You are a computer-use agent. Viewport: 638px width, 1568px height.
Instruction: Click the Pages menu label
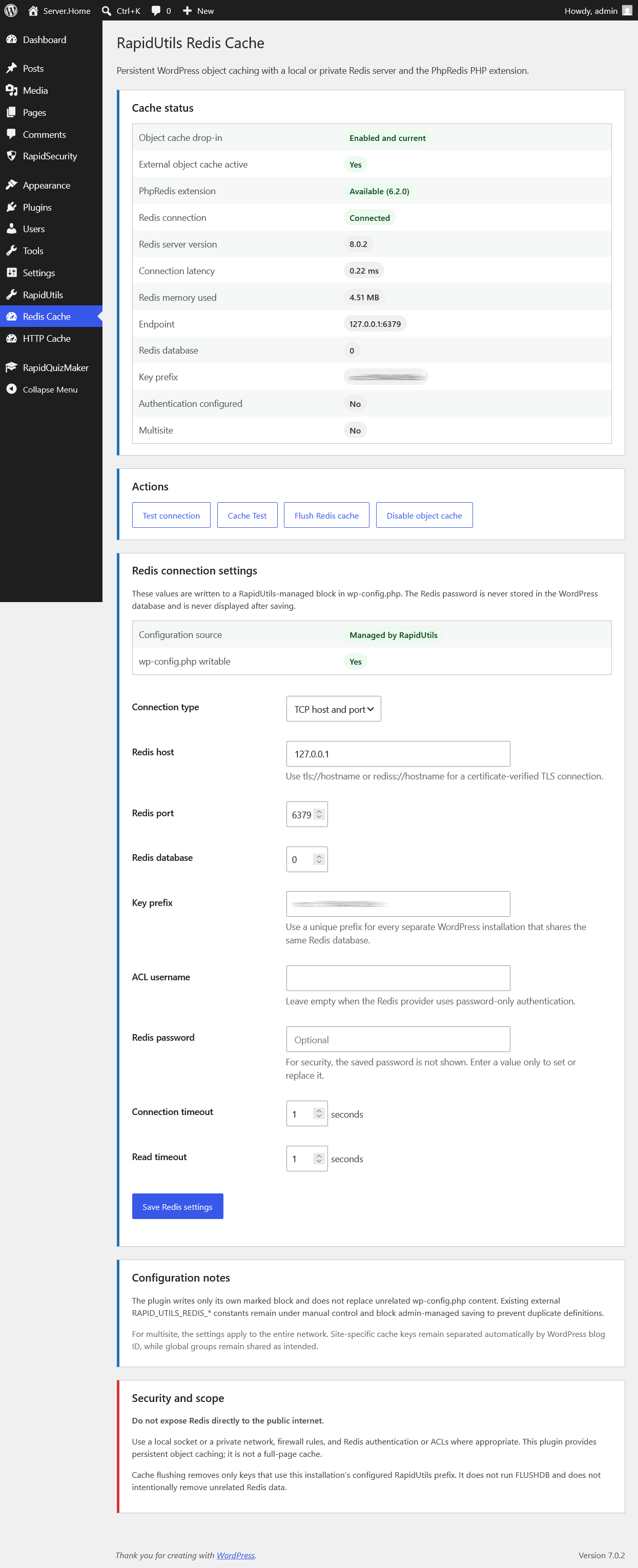coord(35,112)
